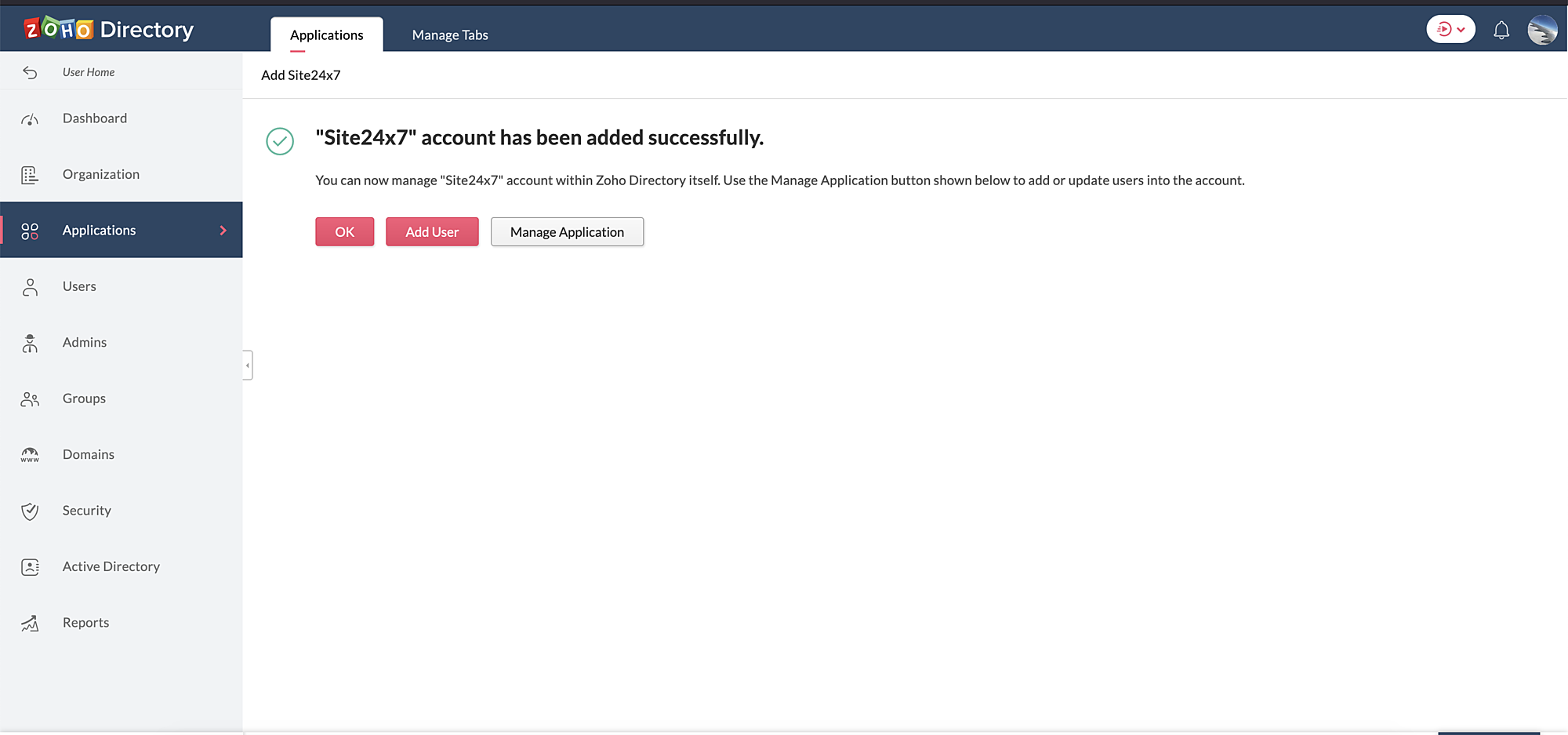The image size is (1568, 735).
Task: Open Groups using its people icon
Action: point(30,399)
